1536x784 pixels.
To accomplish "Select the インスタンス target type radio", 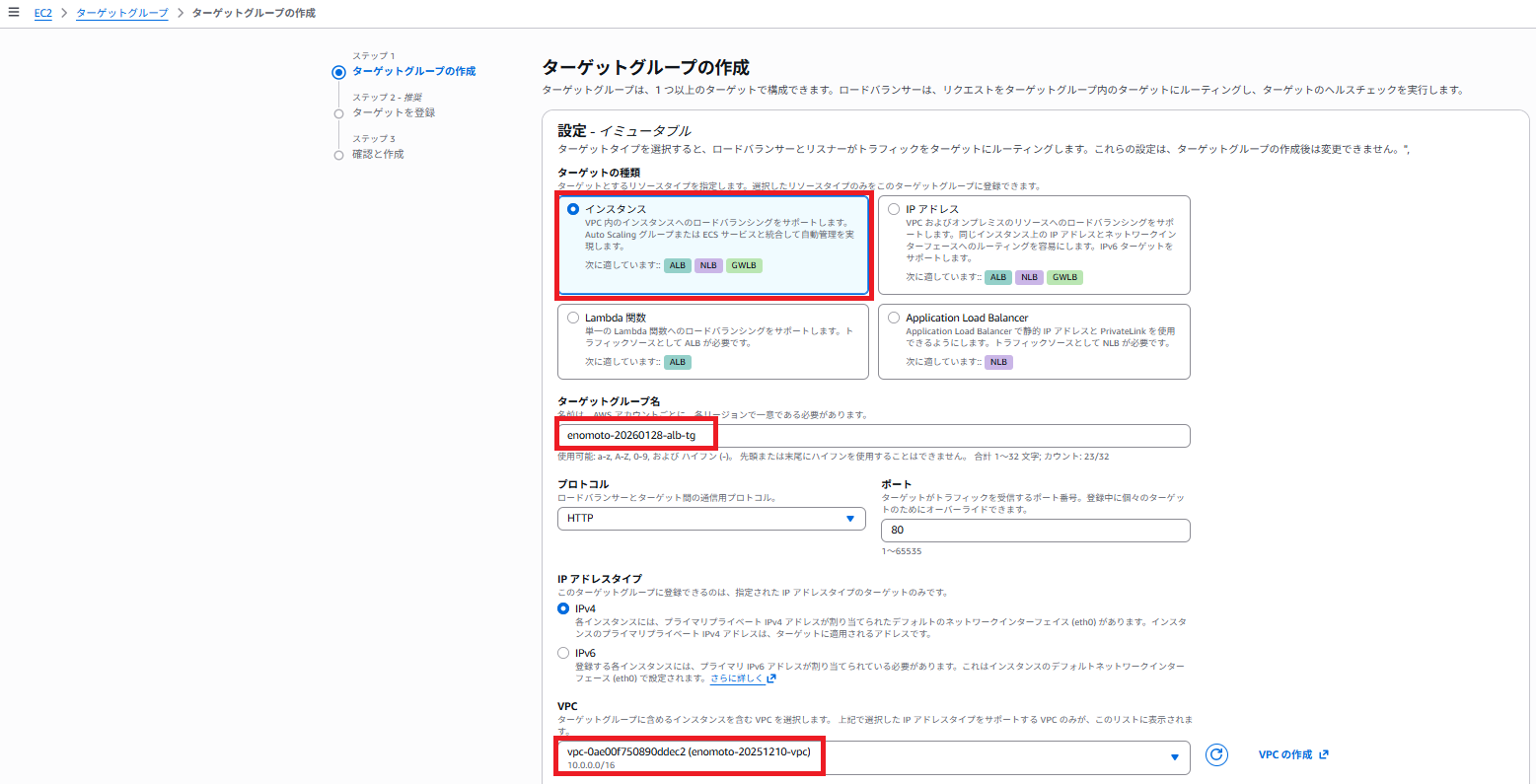I will click(573, 209).
